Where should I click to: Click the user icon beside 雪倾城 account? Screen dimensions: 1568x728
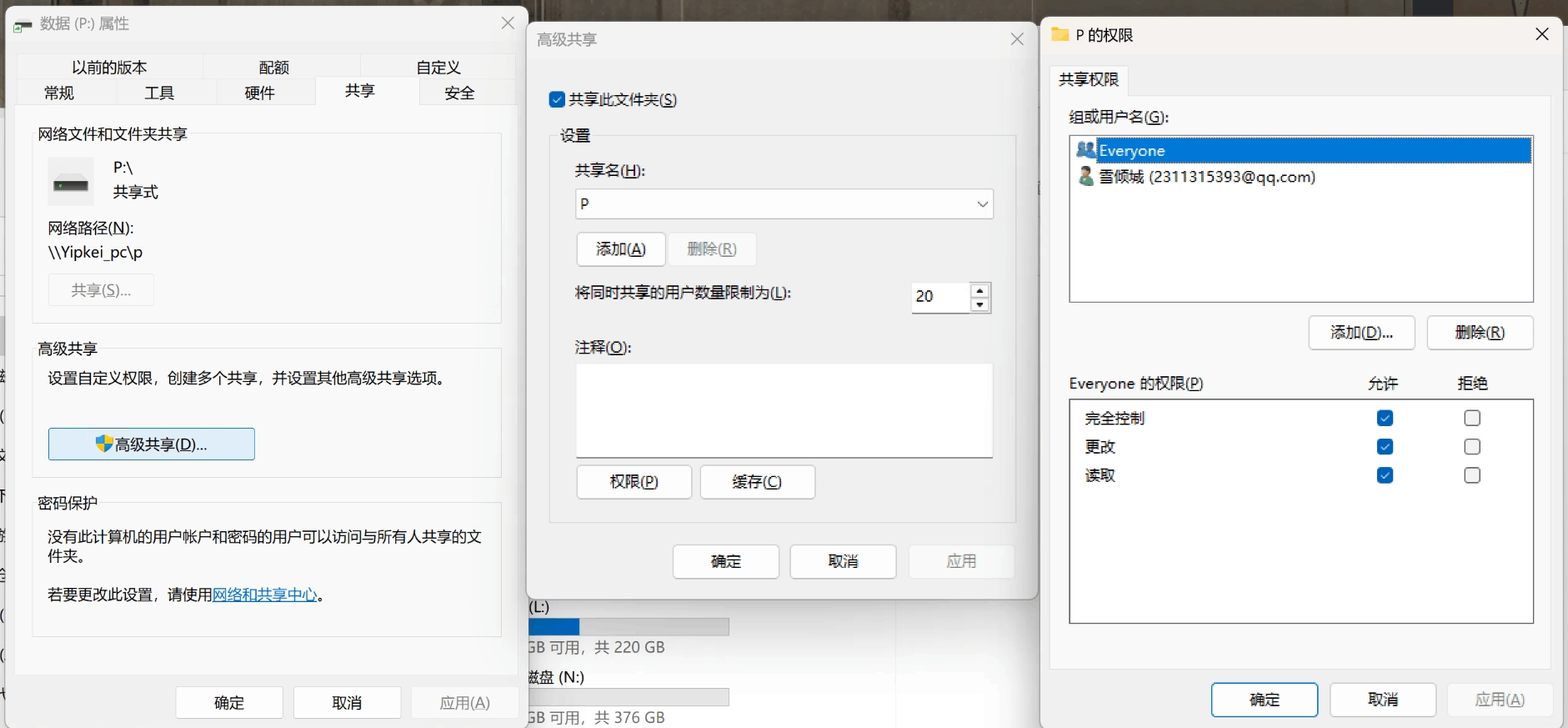[x=1086, y=176]
